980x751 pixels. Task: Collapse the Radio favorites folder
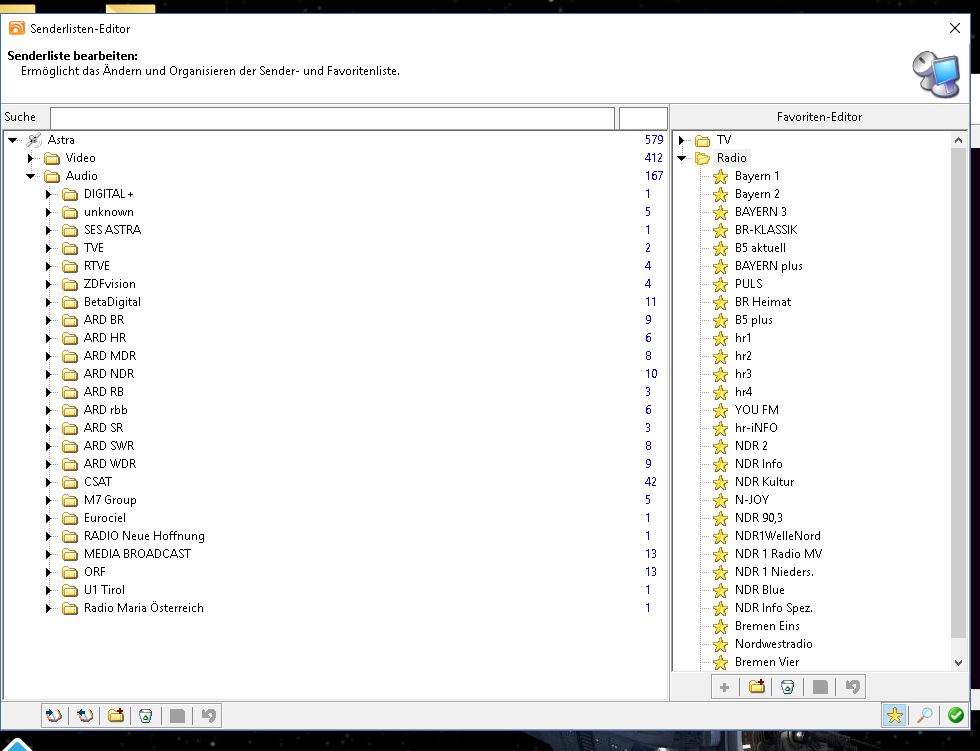point(682,158)
